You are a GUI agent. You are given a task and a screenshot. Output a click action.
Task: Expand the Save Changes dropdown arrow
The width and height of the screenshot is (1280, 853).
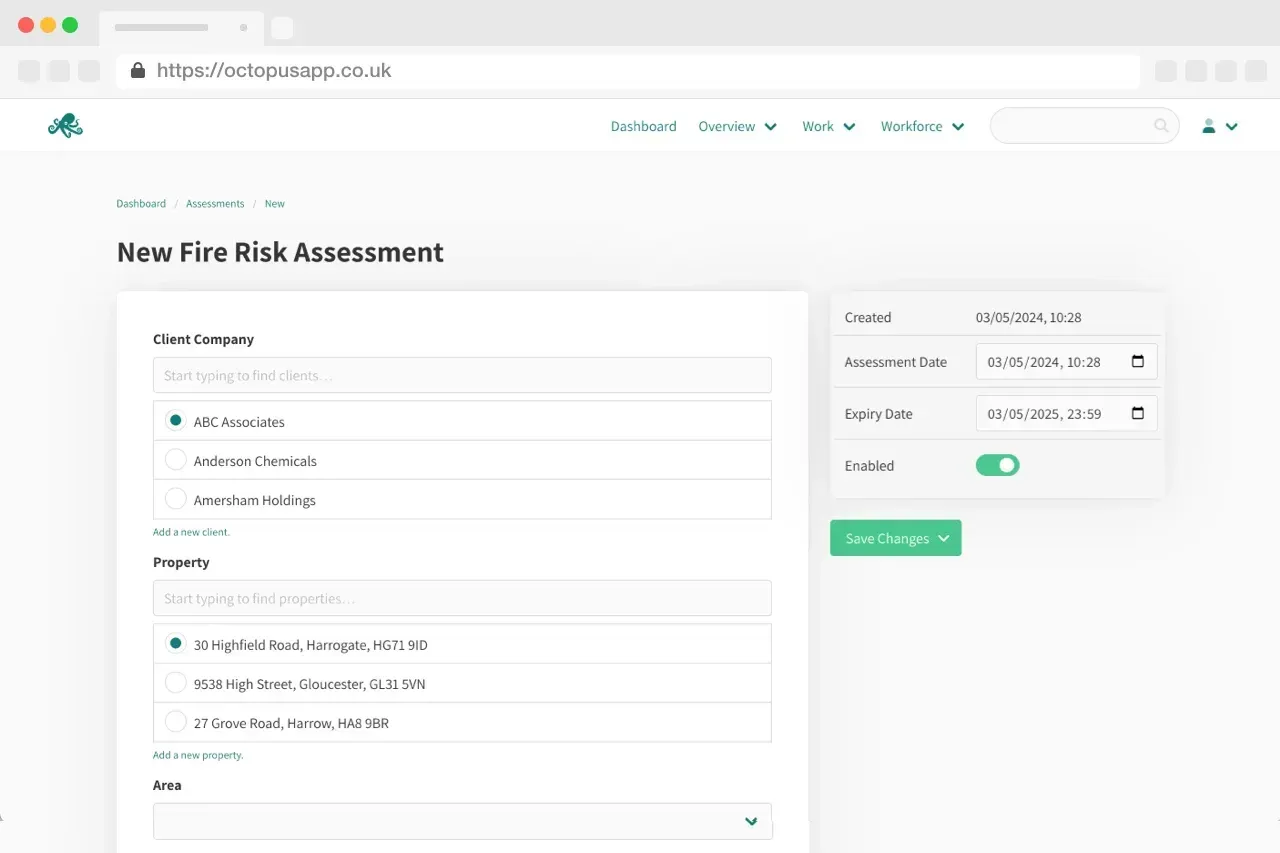click(944, 538)
